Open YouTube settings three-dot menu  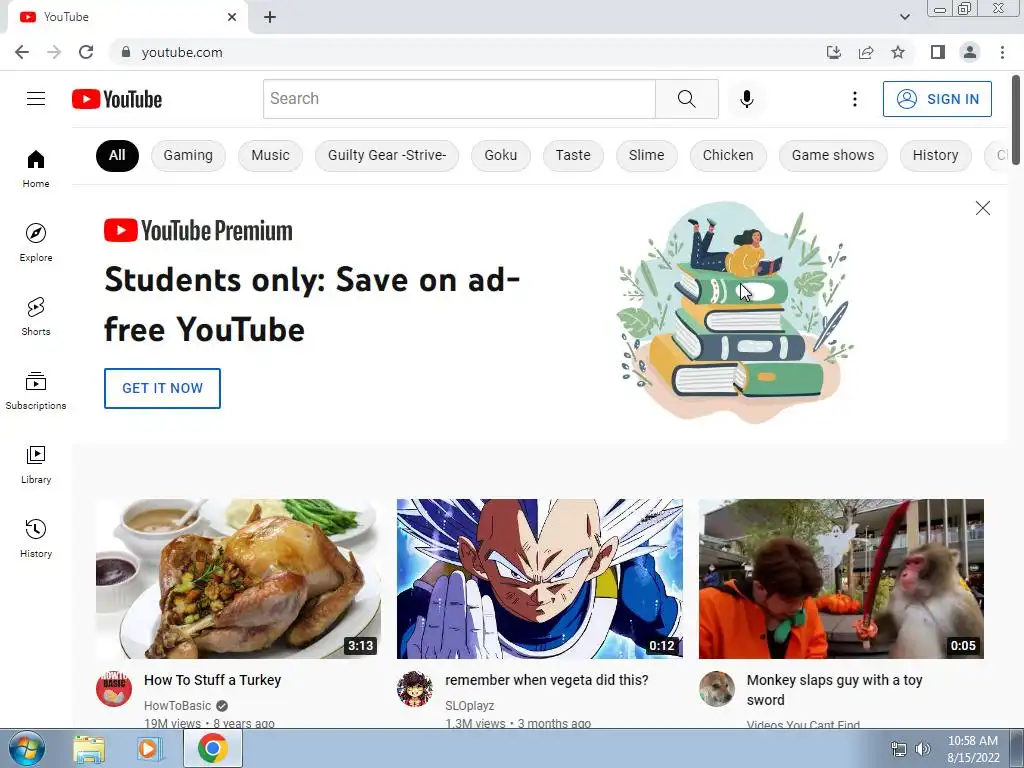coord(854,99)
